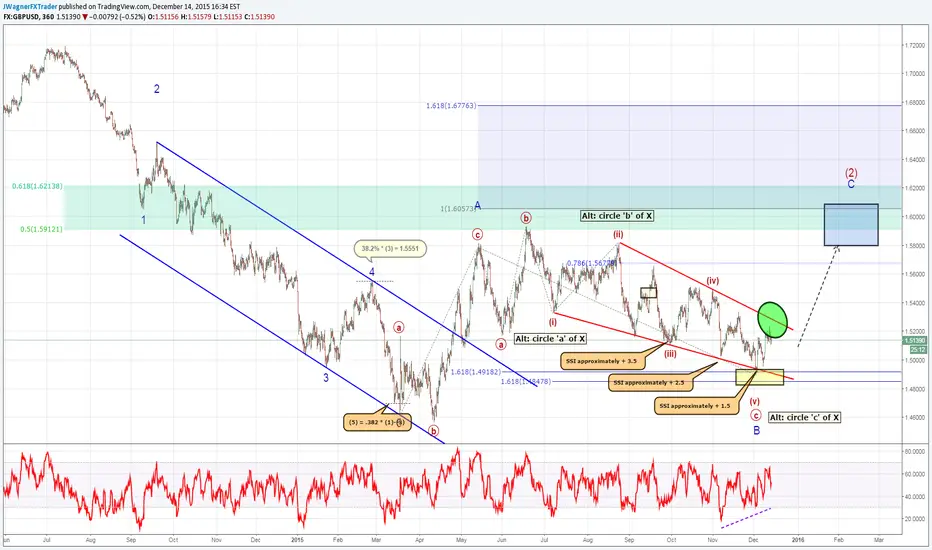Select the Alt: circle 'a' of X label
The image size is (932, 550).
point(550,339)
